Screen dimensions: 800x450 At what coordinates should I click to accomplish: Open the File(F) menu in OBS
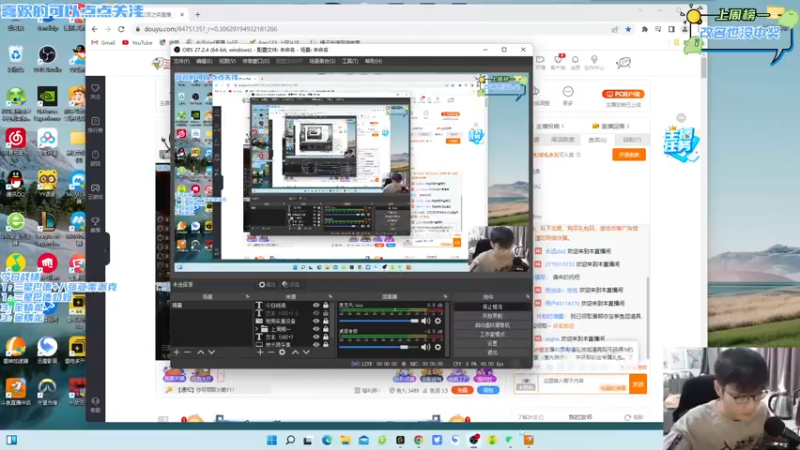pos(182,61)
